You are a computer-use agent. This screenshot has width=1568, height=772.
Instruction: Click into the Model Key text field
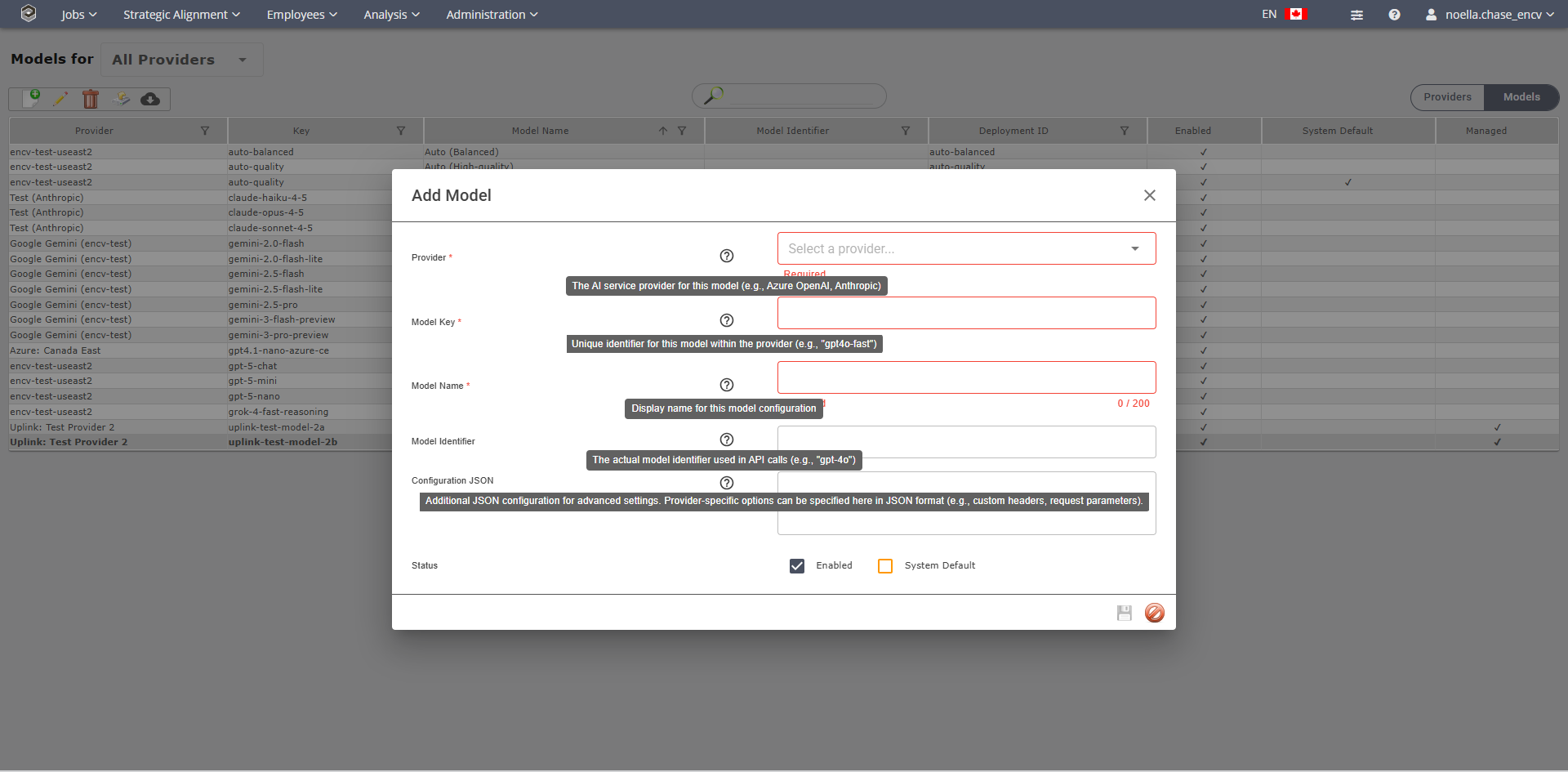[x=966, y=313]
